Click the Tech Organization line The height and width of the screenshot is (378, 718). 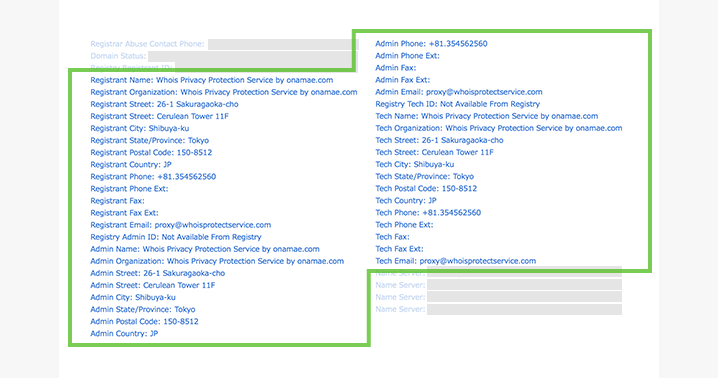pos(499,128)
